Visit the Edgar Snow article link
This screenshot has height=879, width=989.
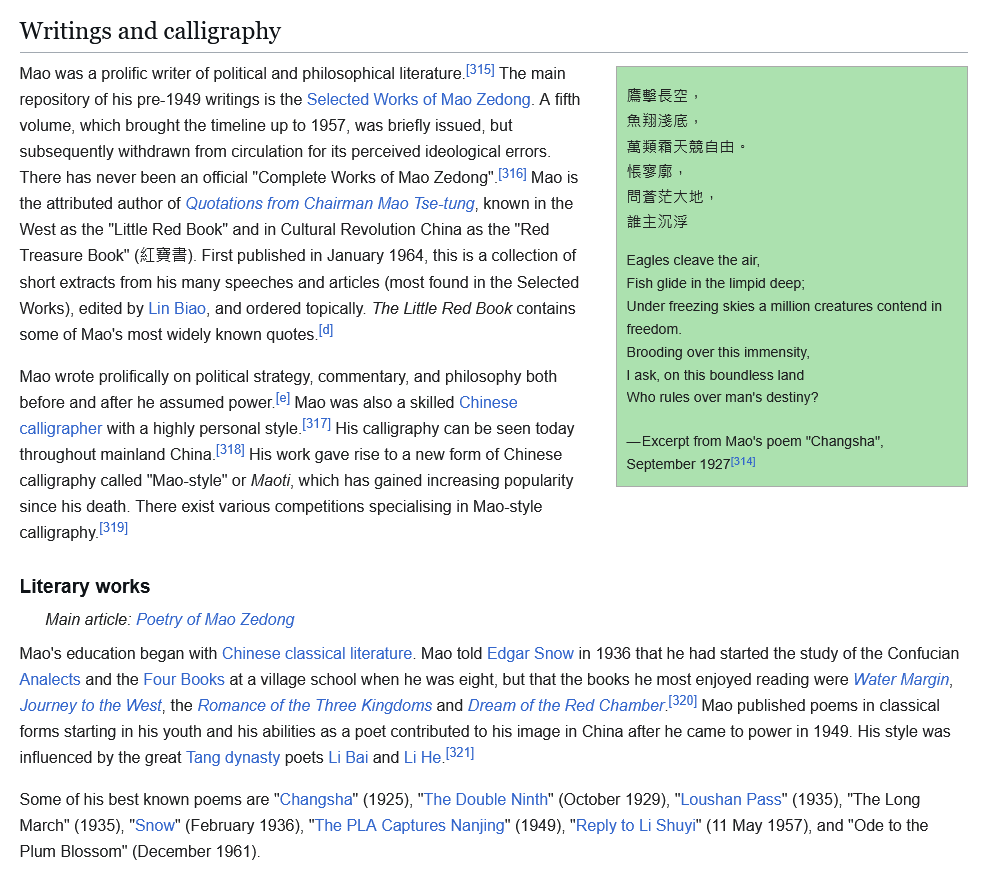pos(530,653)
